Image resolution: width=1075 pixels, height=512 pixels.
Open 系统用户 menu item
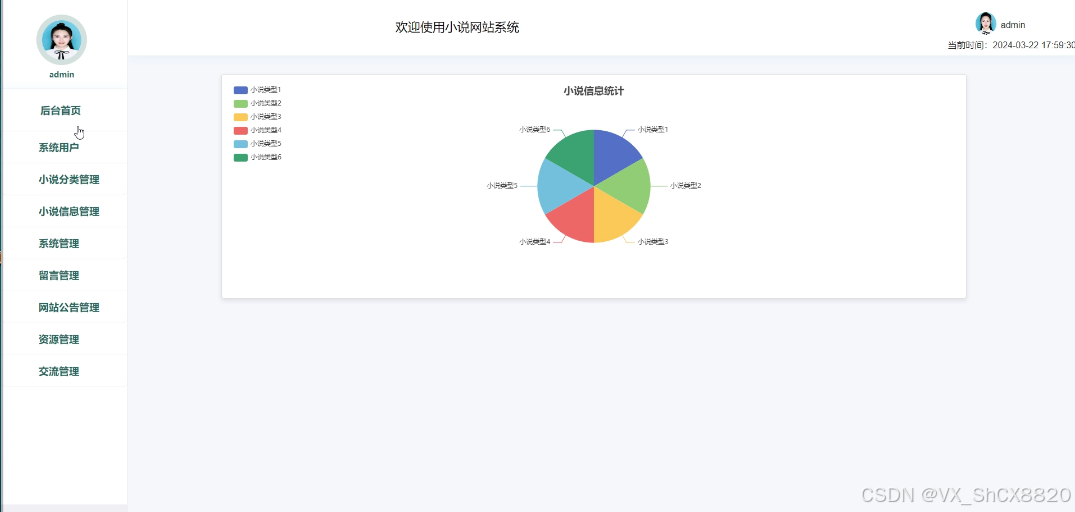(58, 147)
